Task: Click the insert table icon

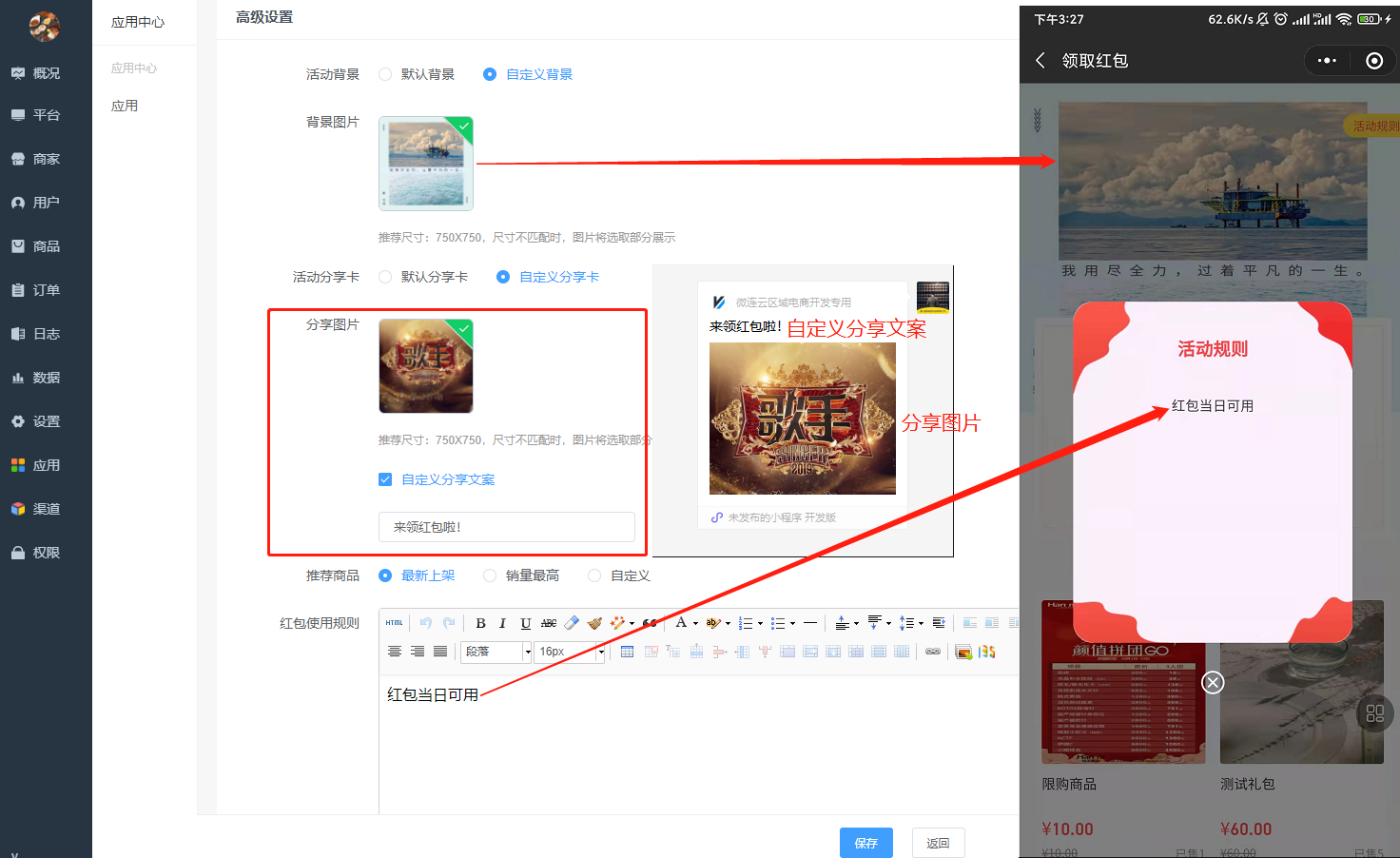Action: coord(627,652)
